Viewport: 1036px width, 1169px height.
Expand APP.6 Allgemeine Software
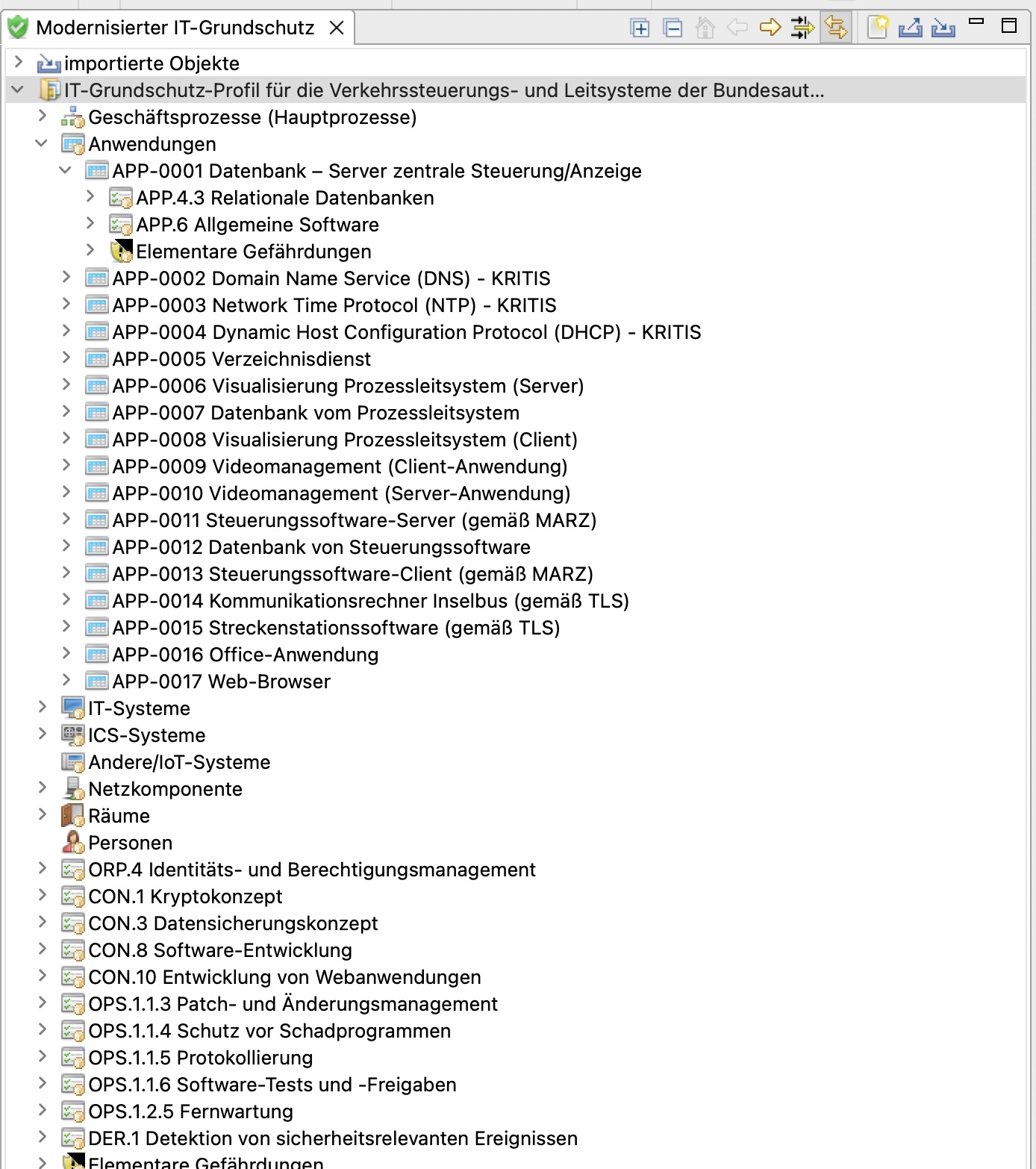(90, 223)
